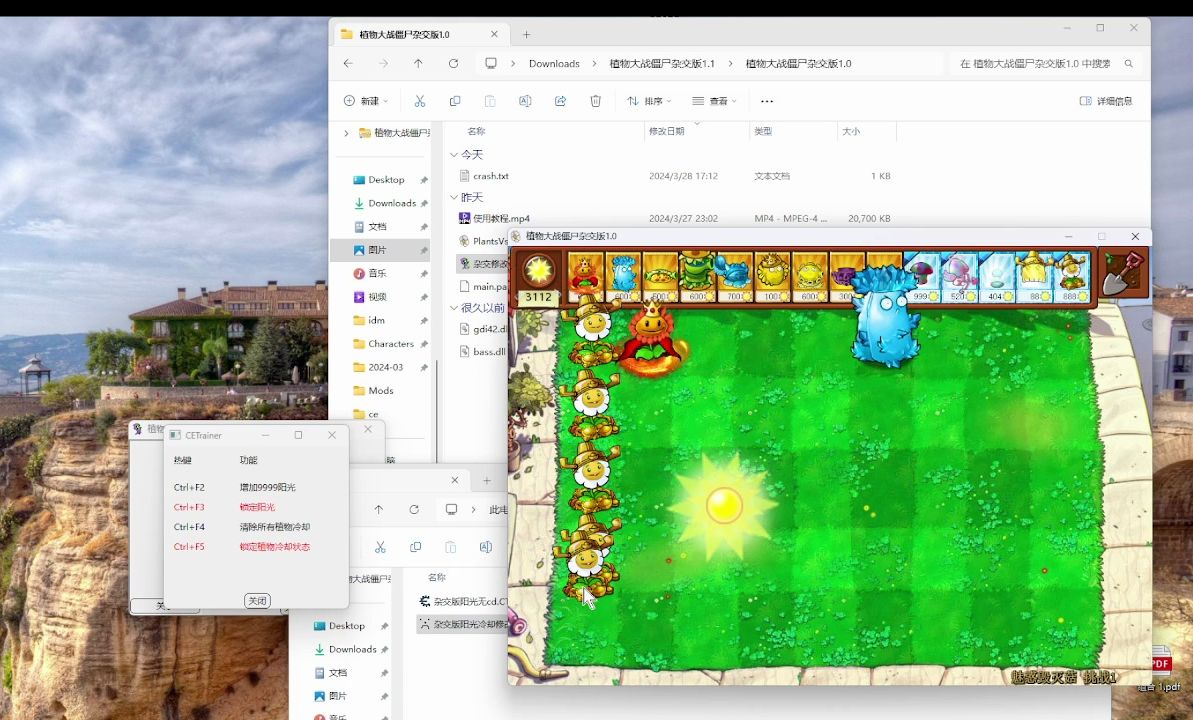
Task: Open the 新建 new item dropdown
Action: (366, 100)
